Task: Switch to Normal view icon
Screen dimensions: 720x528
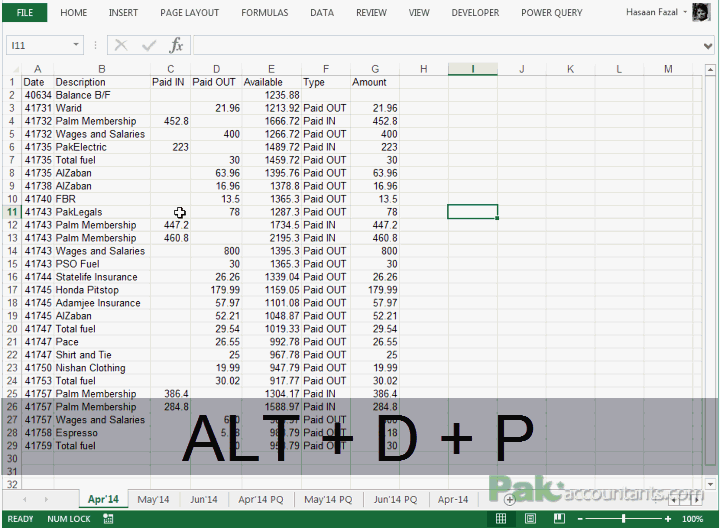Action: click(501, 519)
